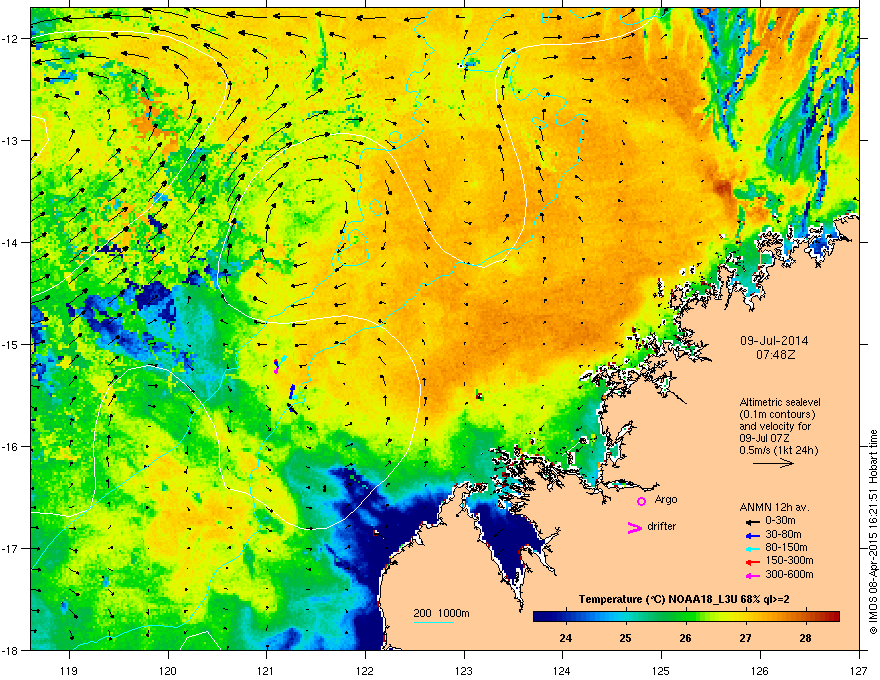This screenshot has height=680, width=880.
Task: Click the cyan 200/1000m bathymetry legend line
Action: (433, 623)
